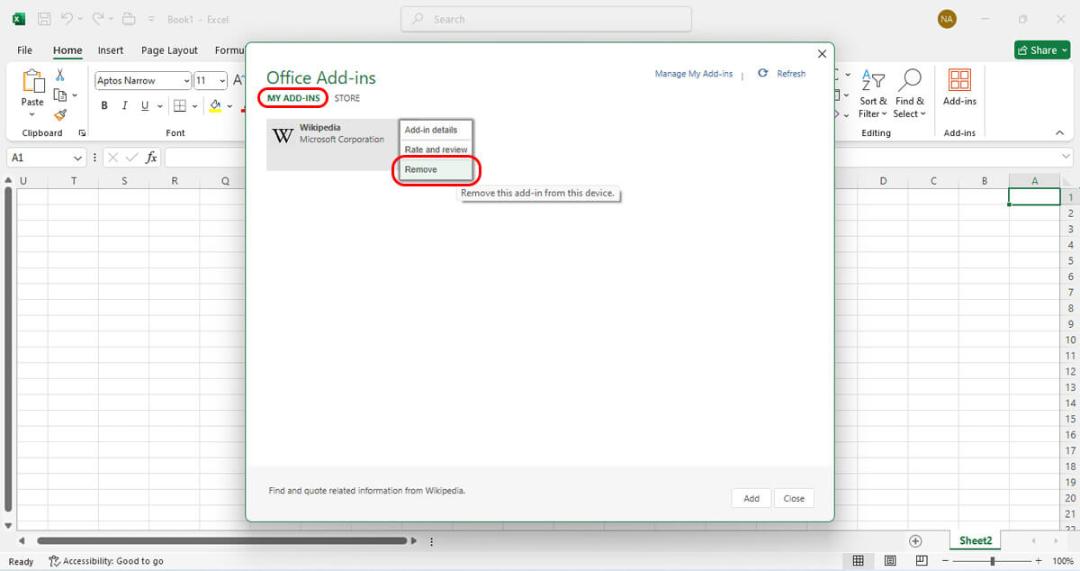The width and height of the screenshot is (1080, 571).
Task: Click the zoom slider handle
Action: click(x=992, y=561)
